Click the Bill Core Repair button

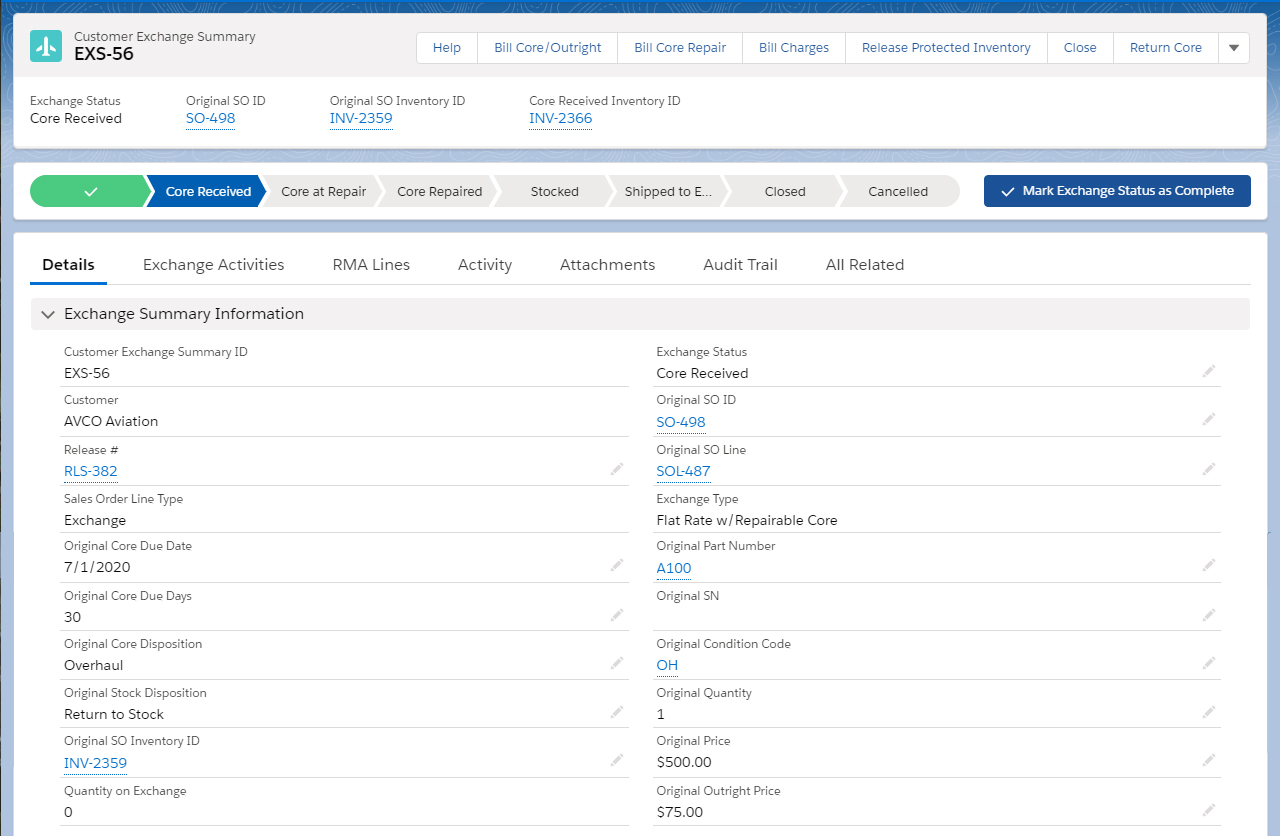(x=679, y=47)
